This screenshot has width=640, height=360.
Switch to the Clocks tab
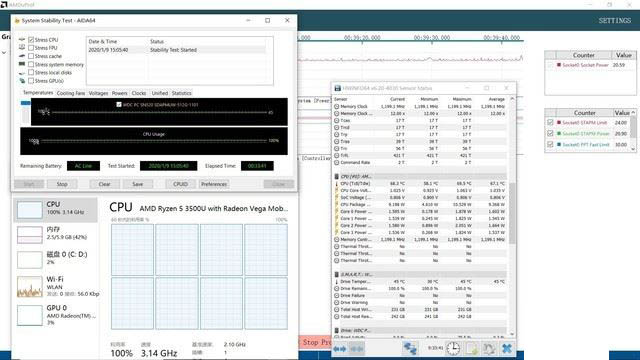(139, 93)
